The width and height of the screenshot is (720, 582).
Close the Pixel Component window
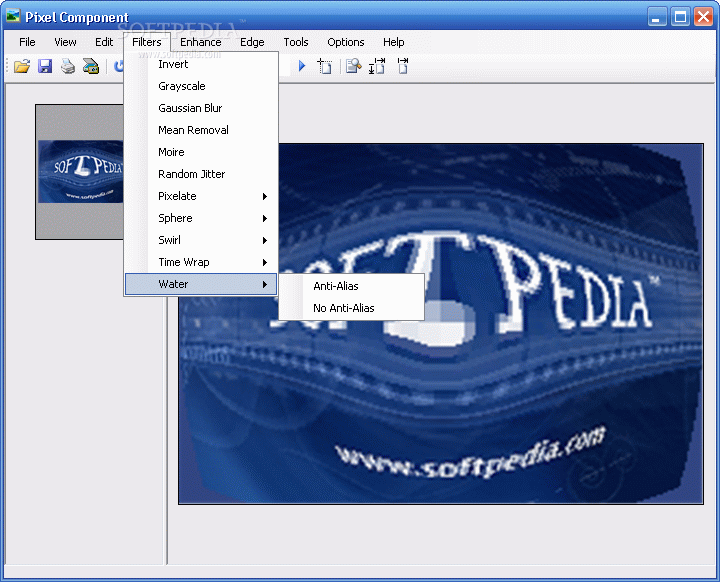click(x=703, y=17)
